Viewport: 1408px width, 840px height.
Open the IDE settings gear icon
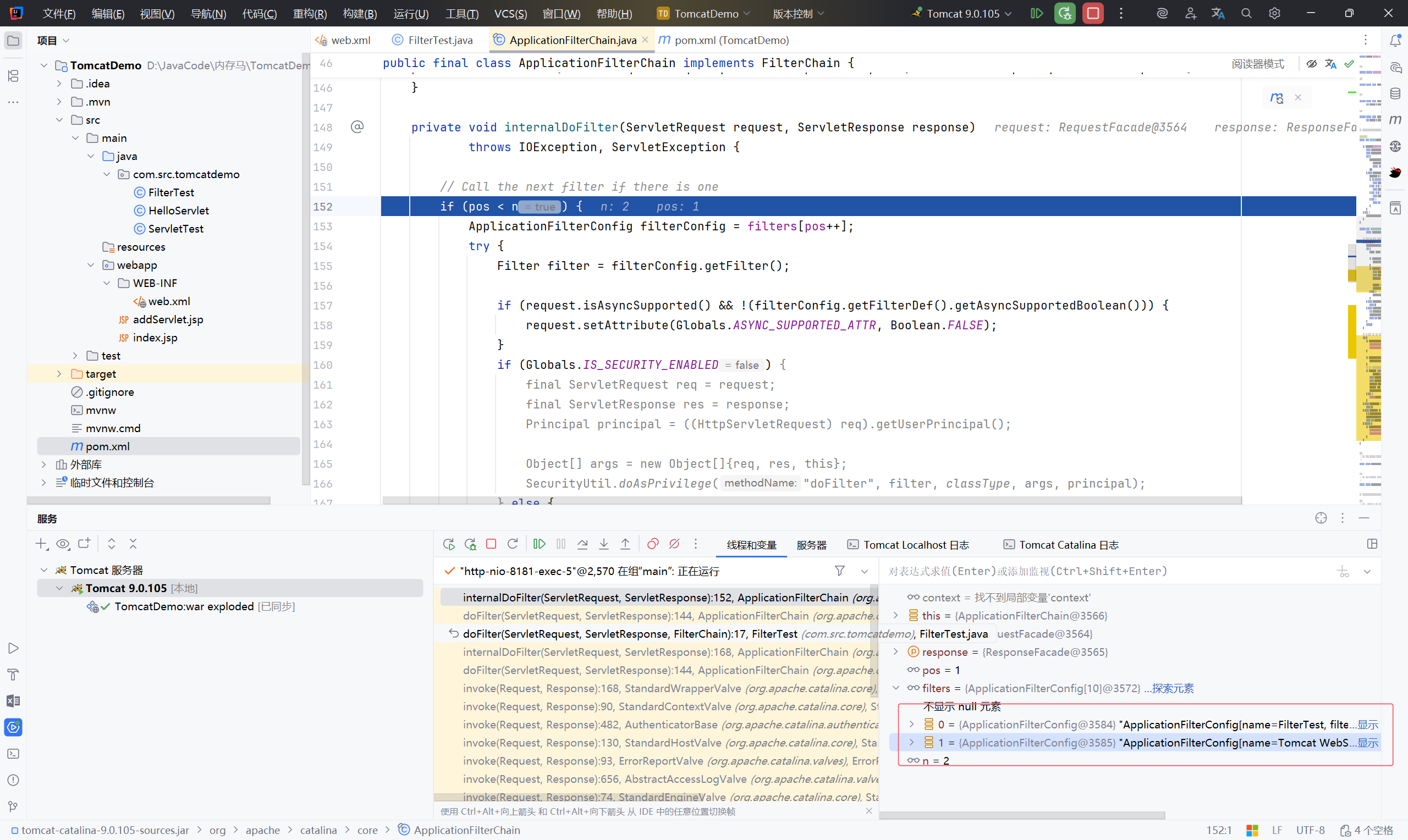[1274, 14]
